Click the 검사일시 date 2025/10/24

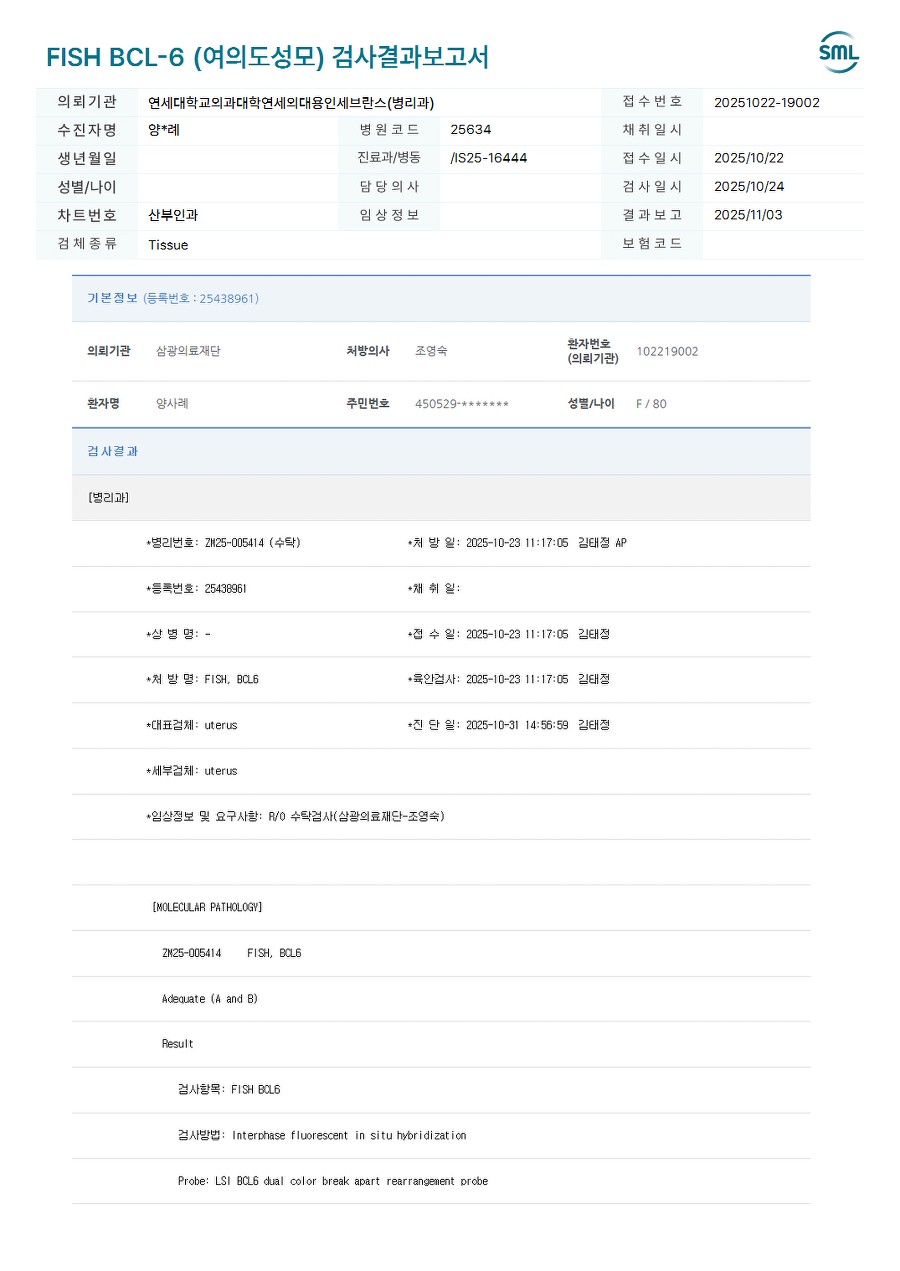[x=749, y=187]
